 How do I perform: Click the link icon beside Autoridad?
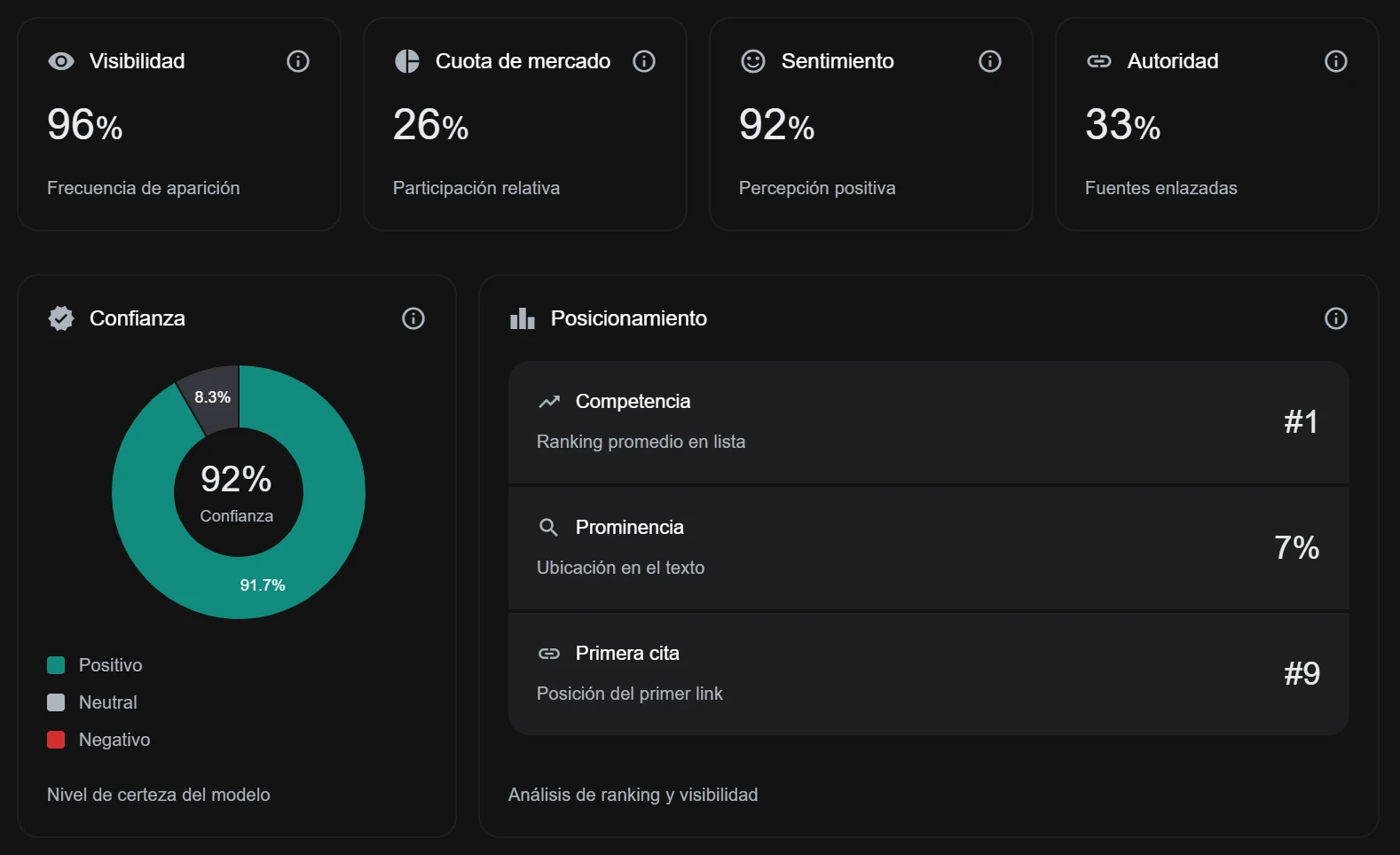(x=1099, y=61)
